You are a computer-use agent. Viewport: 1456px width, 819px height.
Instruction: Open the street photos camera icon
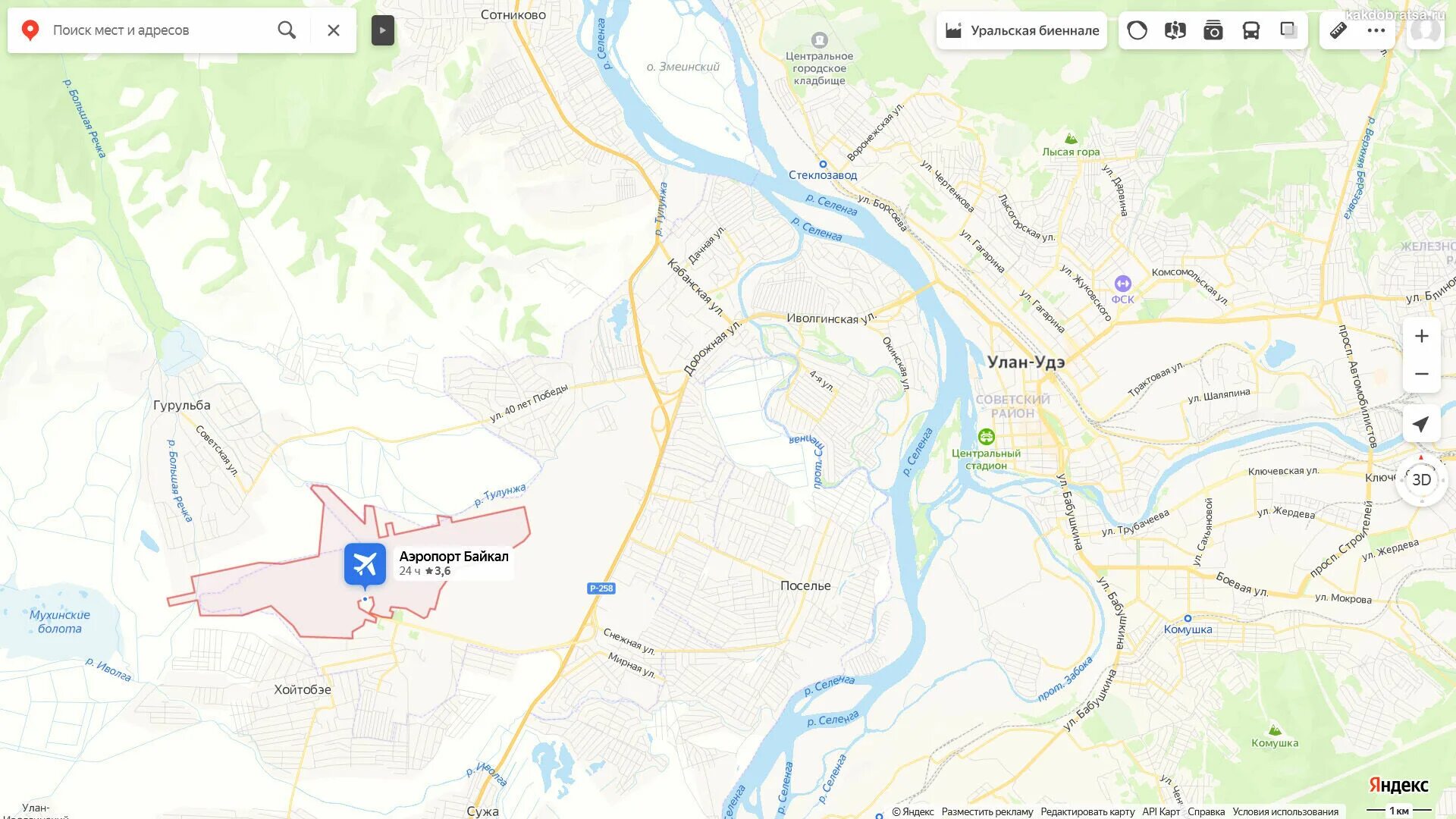1213,30
